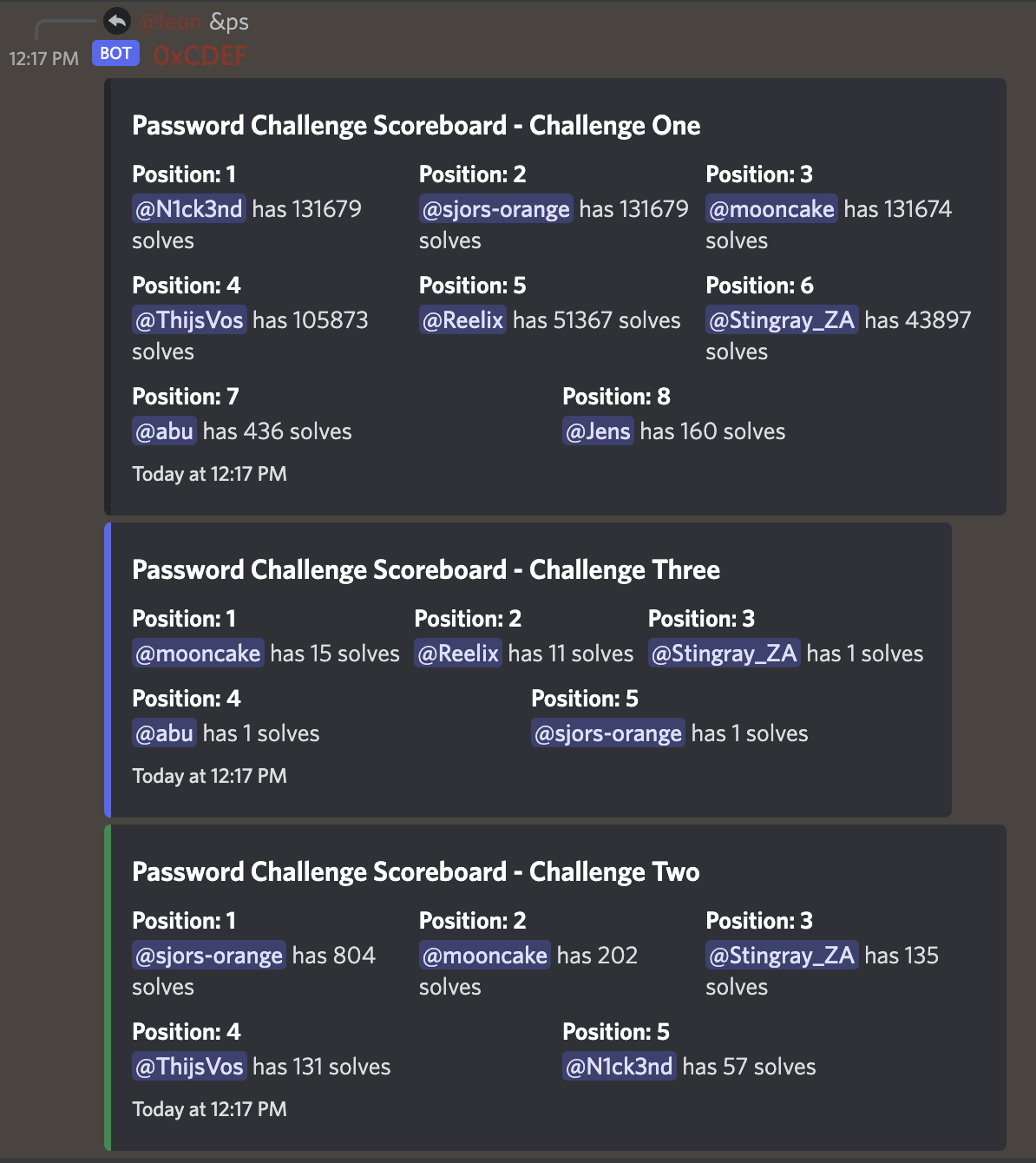Screen dimensions: 1036x1163
Task: Click @ThijsVos mention with 105873 solves
Action: point(189,320)
